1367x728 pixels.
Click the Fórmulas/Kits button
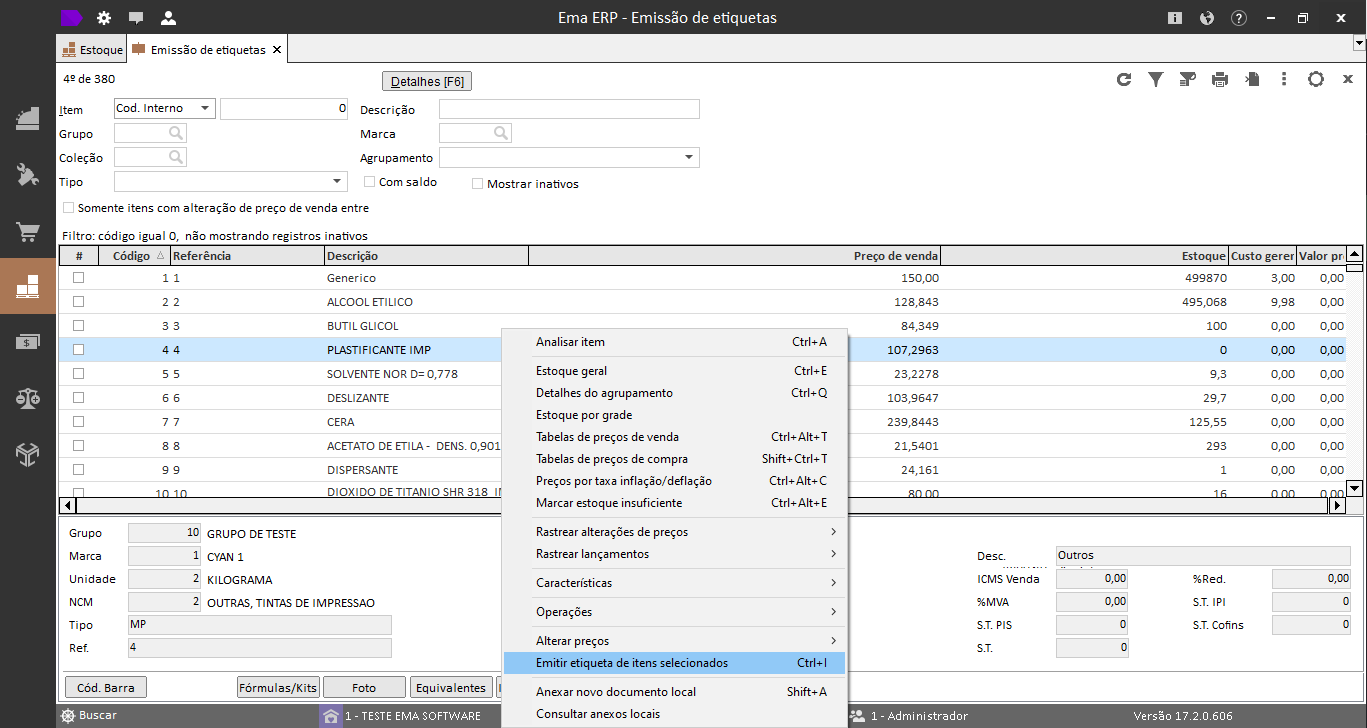[x=278, y=688]
